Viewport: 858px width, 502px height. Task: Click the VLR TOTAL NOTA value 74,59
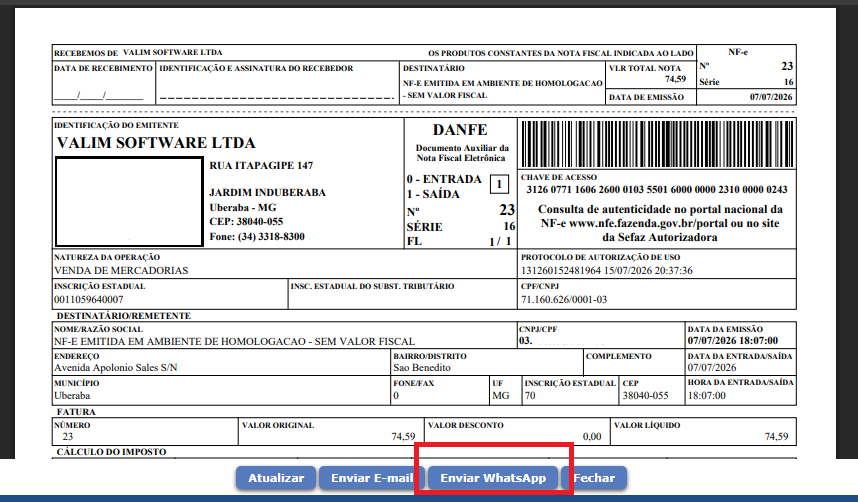coord(675,79)
